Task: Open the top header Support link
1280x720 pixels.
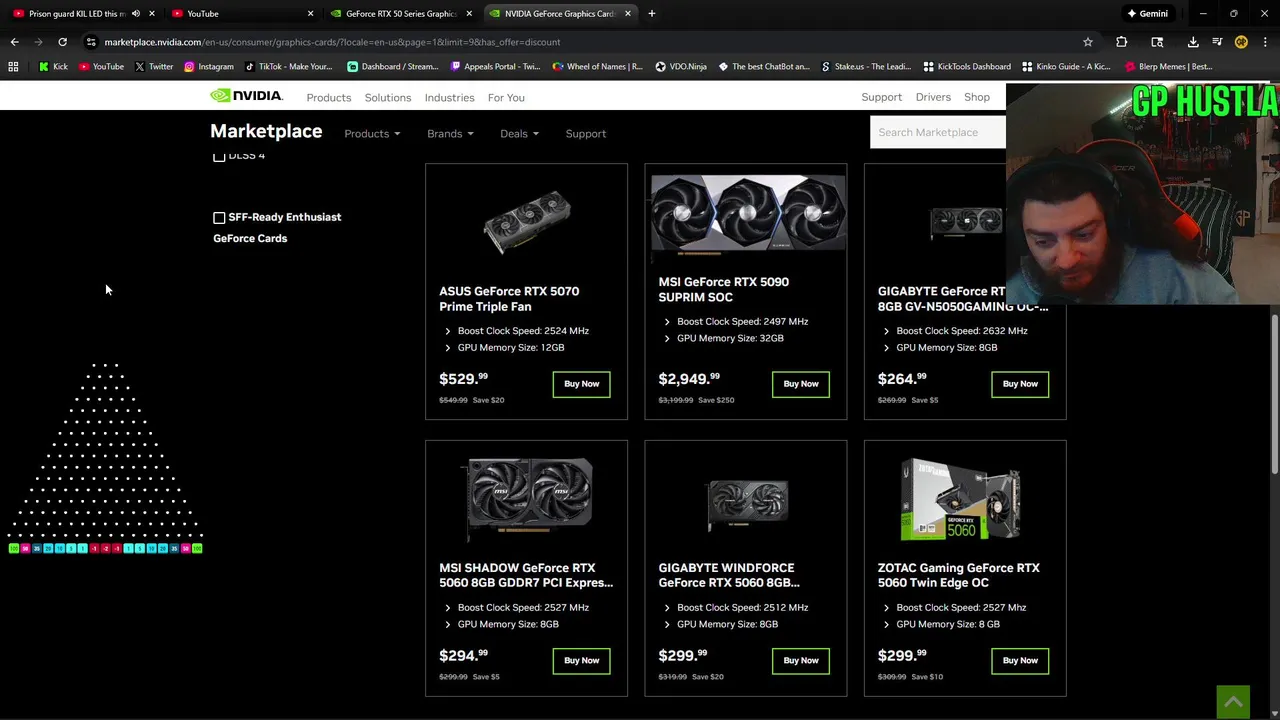Action: tap(882, 97)
